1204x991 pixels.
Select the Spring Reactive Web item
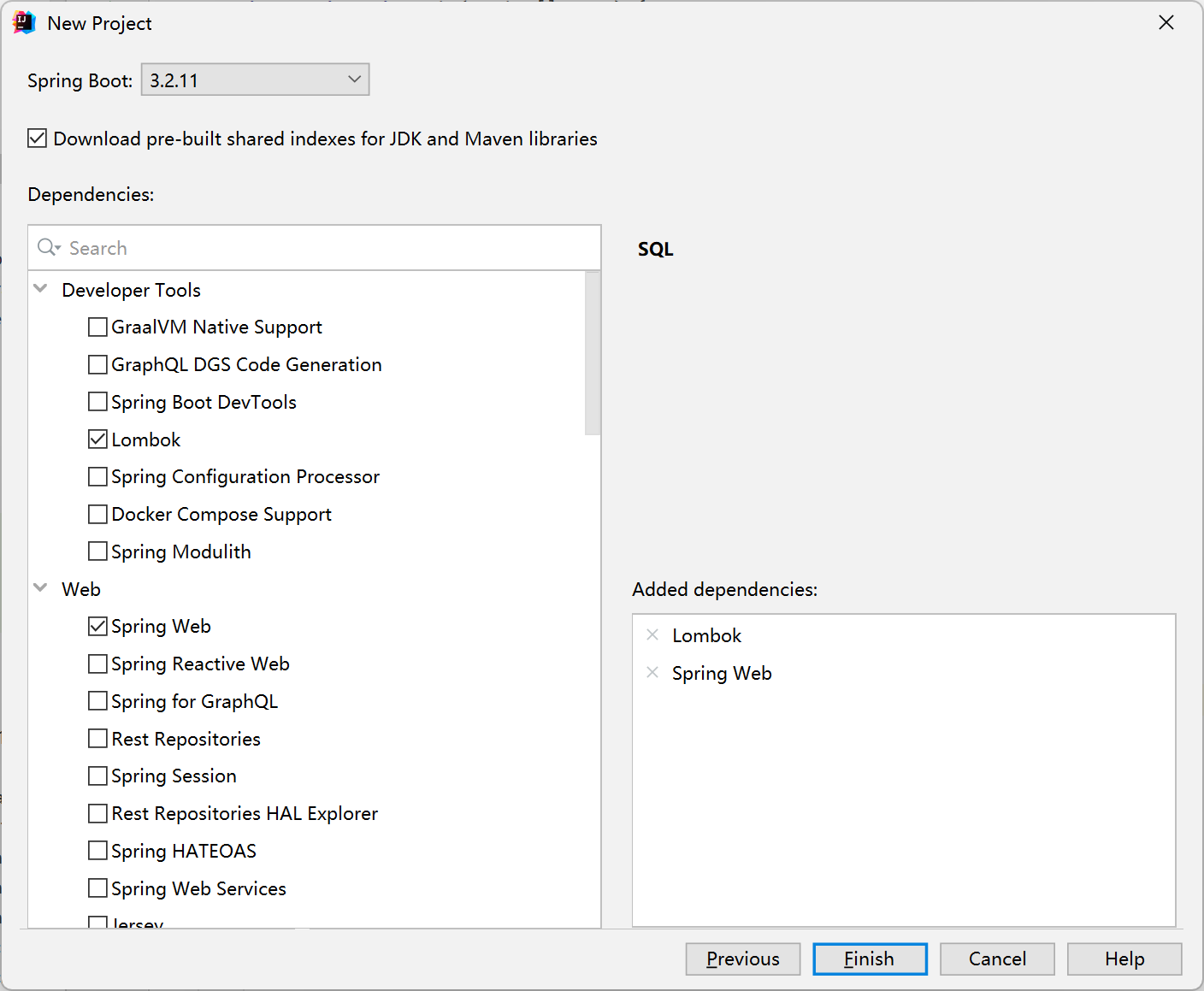[x=200, y=664]
